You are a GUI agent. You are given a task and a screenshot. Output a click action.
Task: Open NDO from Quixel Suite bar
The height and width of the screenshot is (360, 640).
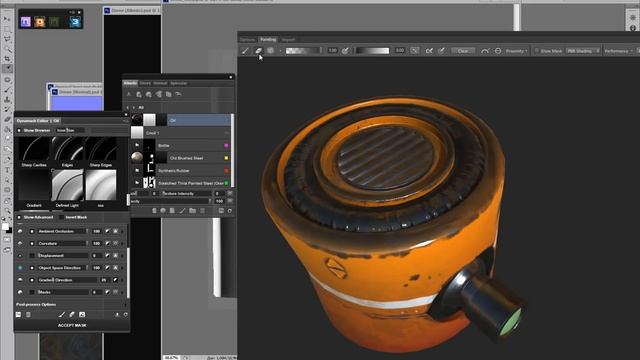point(25,22)
